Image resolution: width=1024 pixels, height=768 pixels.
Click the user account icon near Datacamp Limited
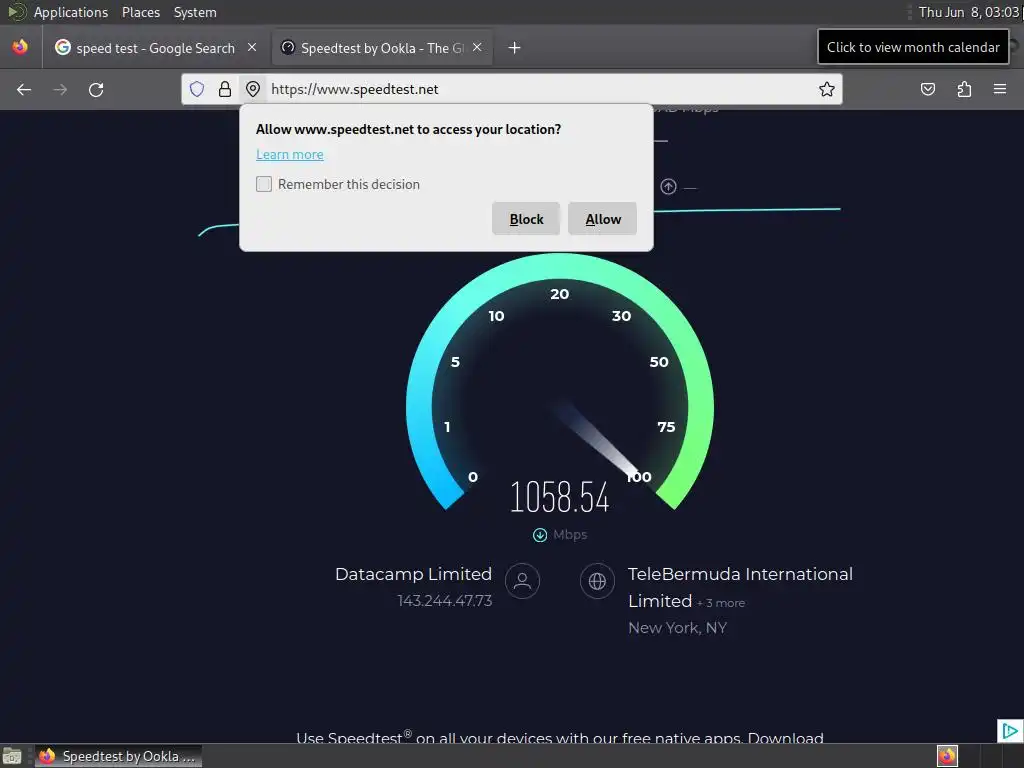pos(522,581)
